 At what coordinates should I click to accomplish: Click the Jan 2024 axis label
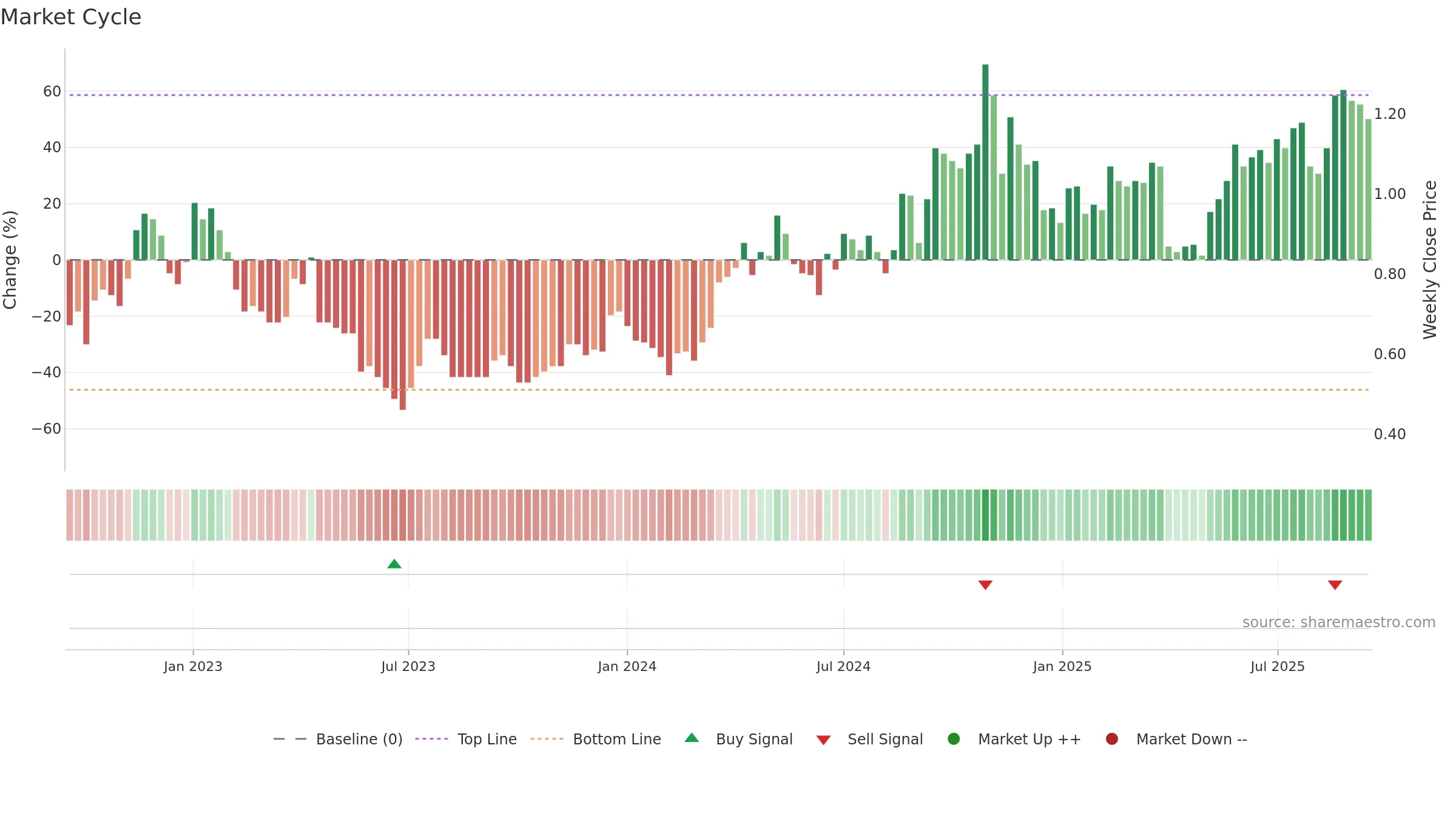(627, 666)
